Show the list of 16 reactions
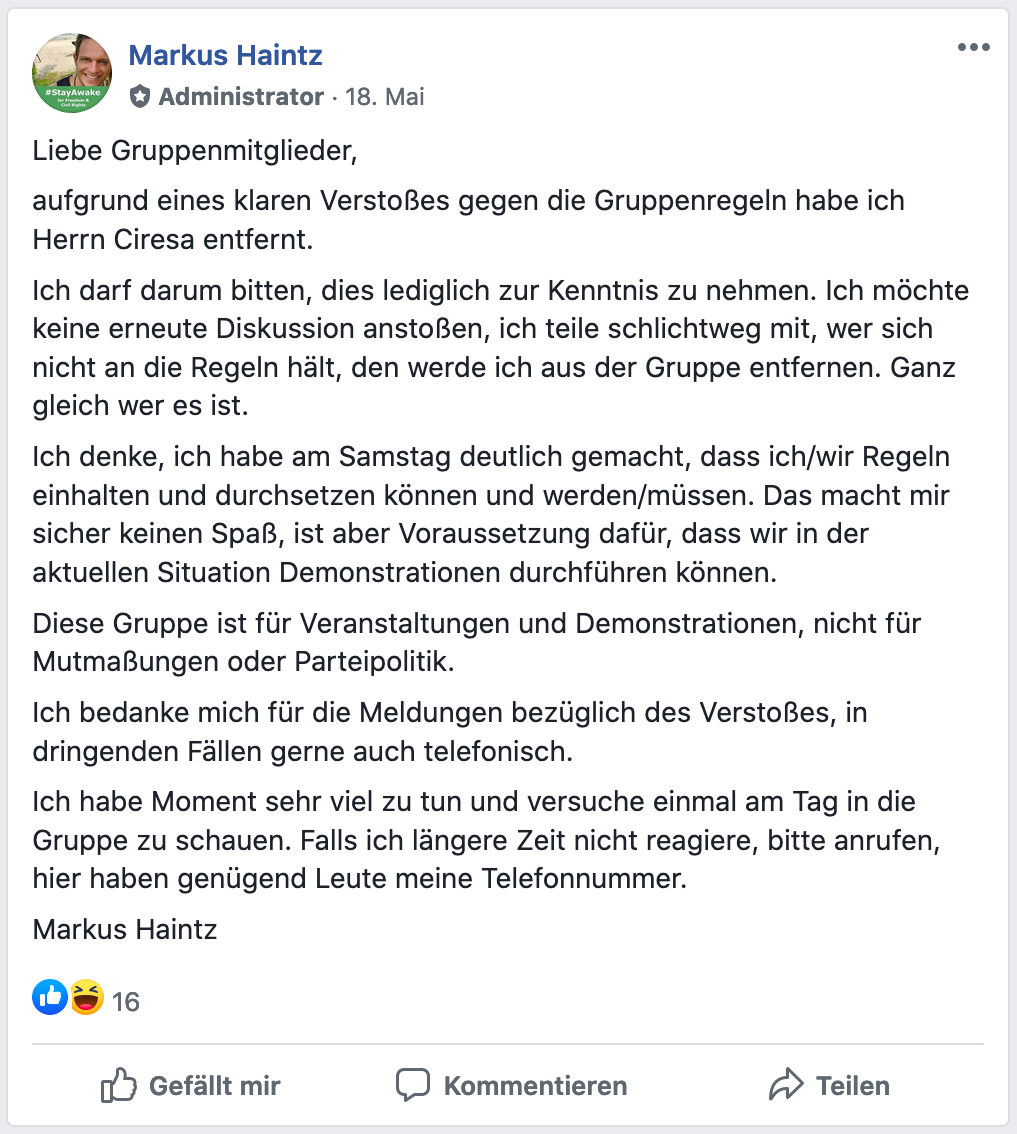 (x=126, y=1001)
